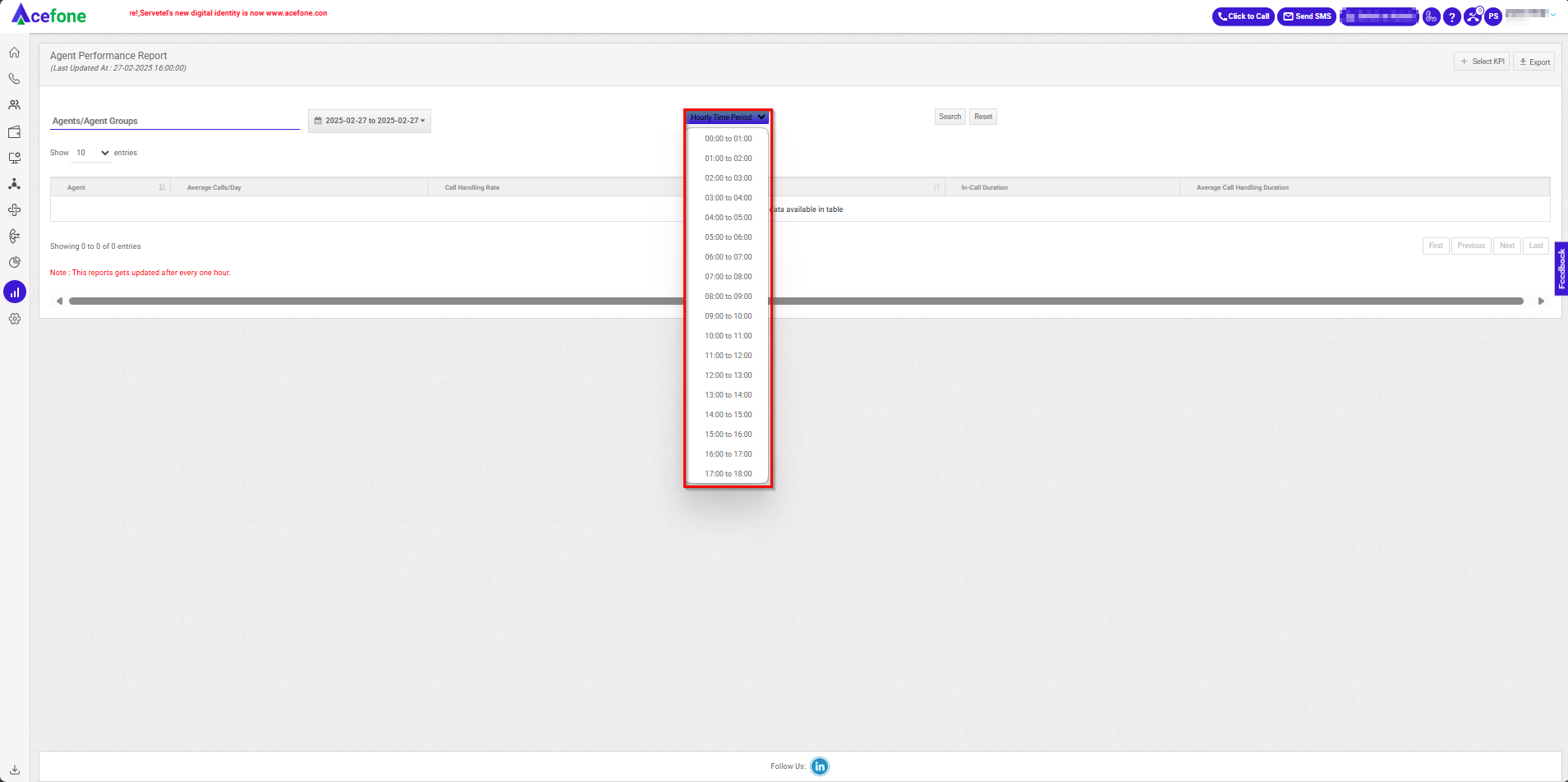Viewport: 1568px width, 782px height.
Task: Choose the 02:00 to 03:00 option
Action: [728, 178]
